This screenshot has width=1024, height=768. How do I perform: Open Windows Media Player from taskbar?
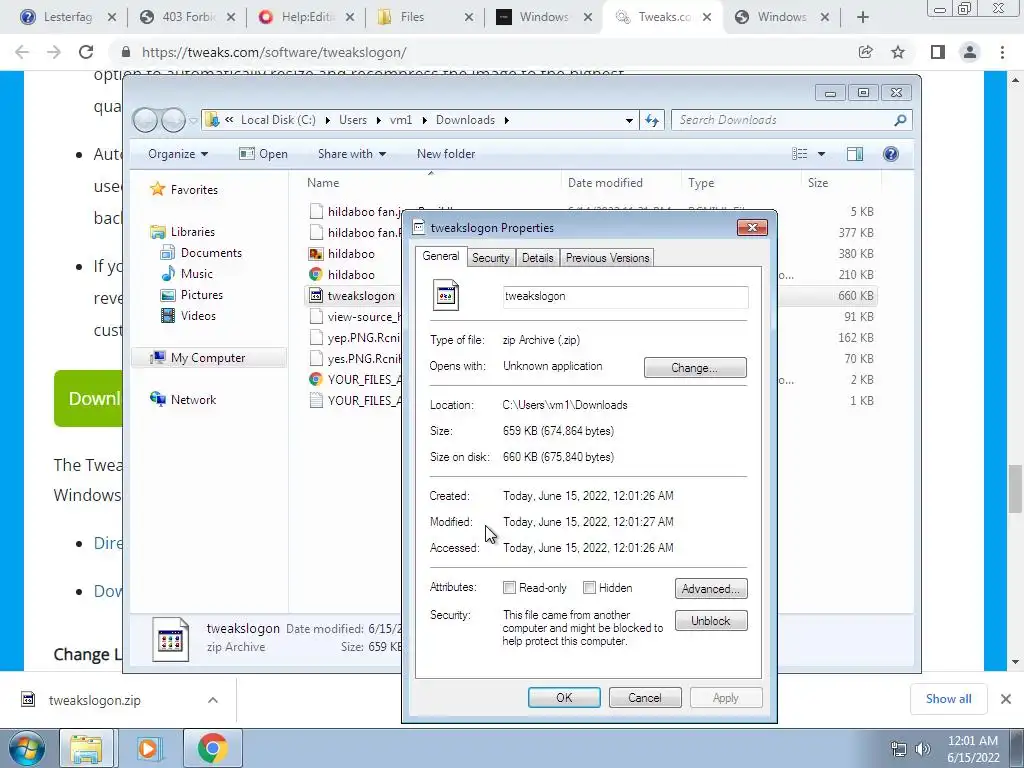tap(150, 748)
